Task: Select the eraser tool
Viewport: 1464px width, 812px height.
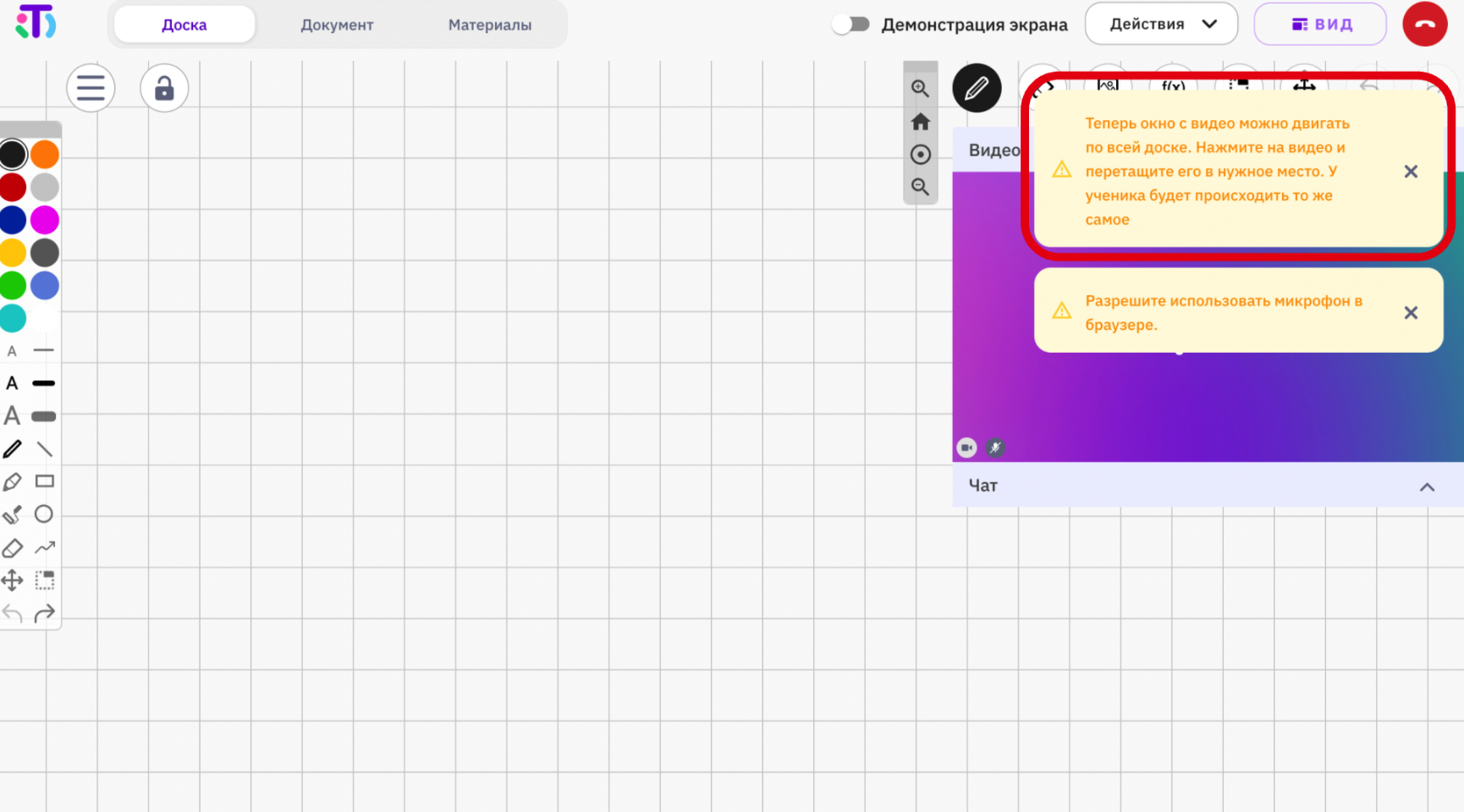Action: 13,548
